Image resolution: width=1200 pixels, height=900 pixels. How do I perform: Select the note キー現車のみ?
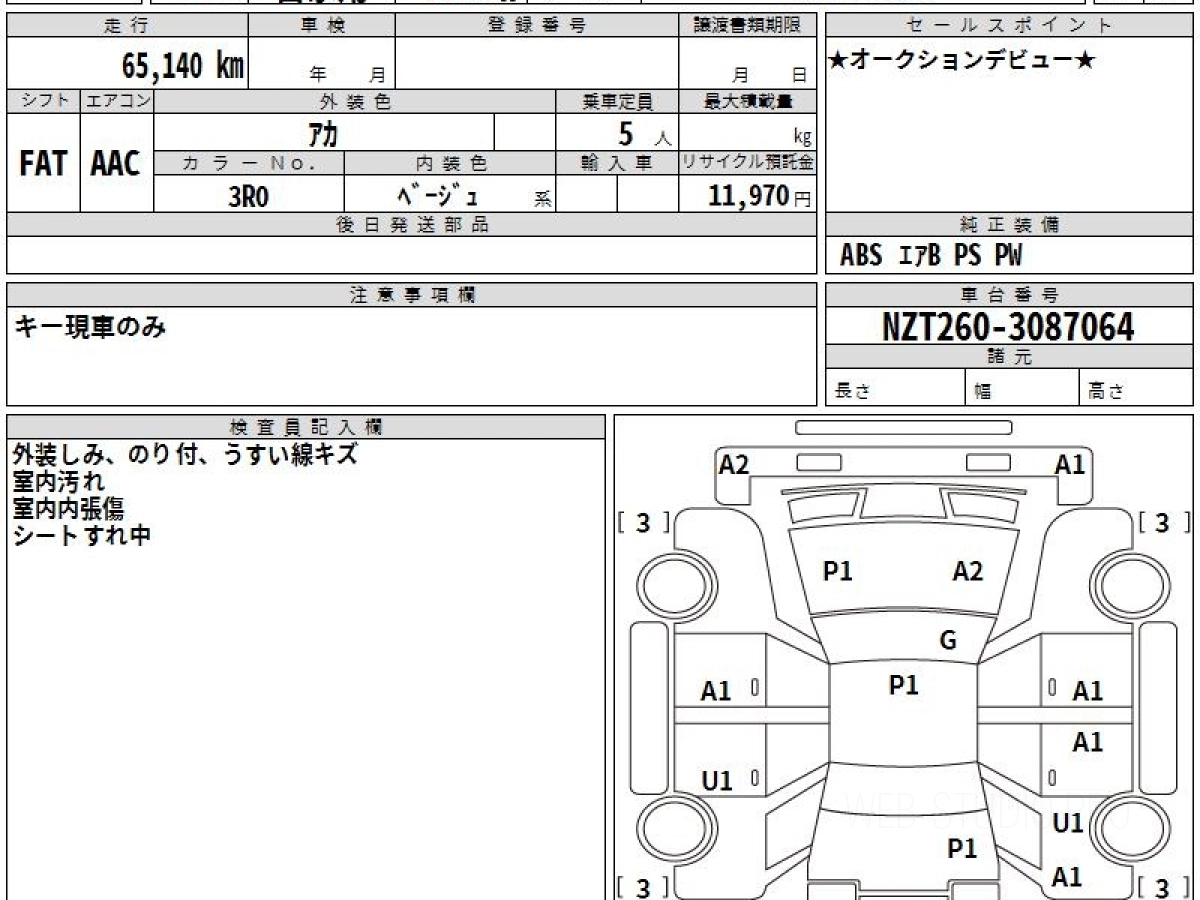pos(90,325)
